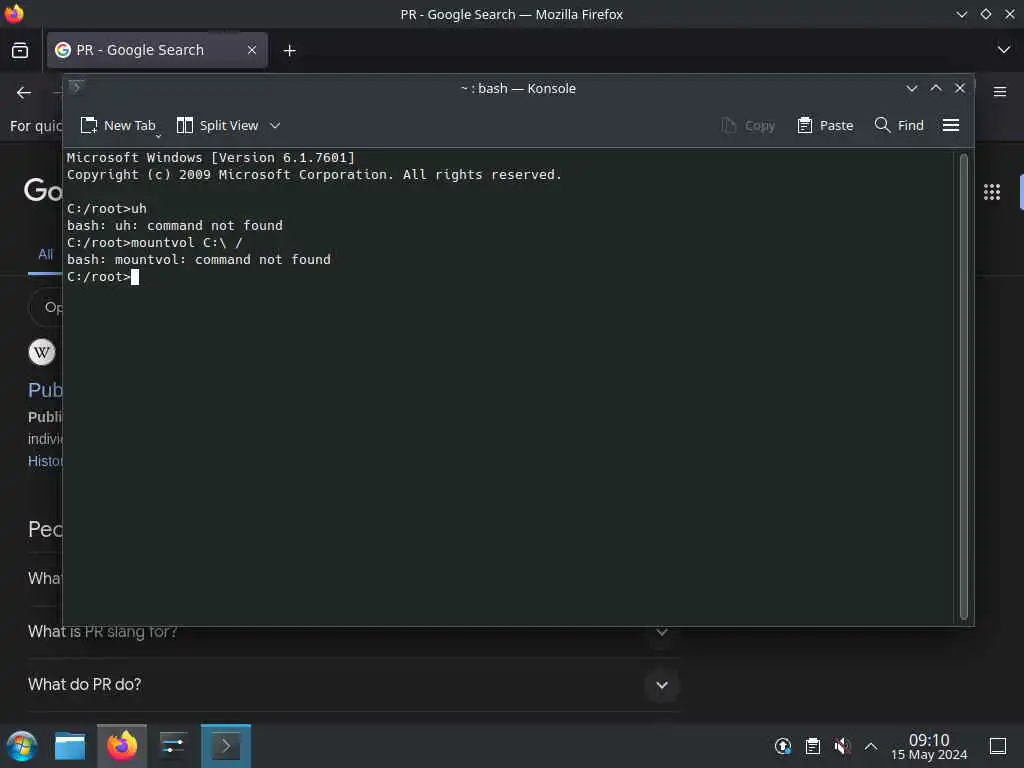Switch to Konsole in the taskbar
Screen dimensions: 1024x768
[226, 746]
